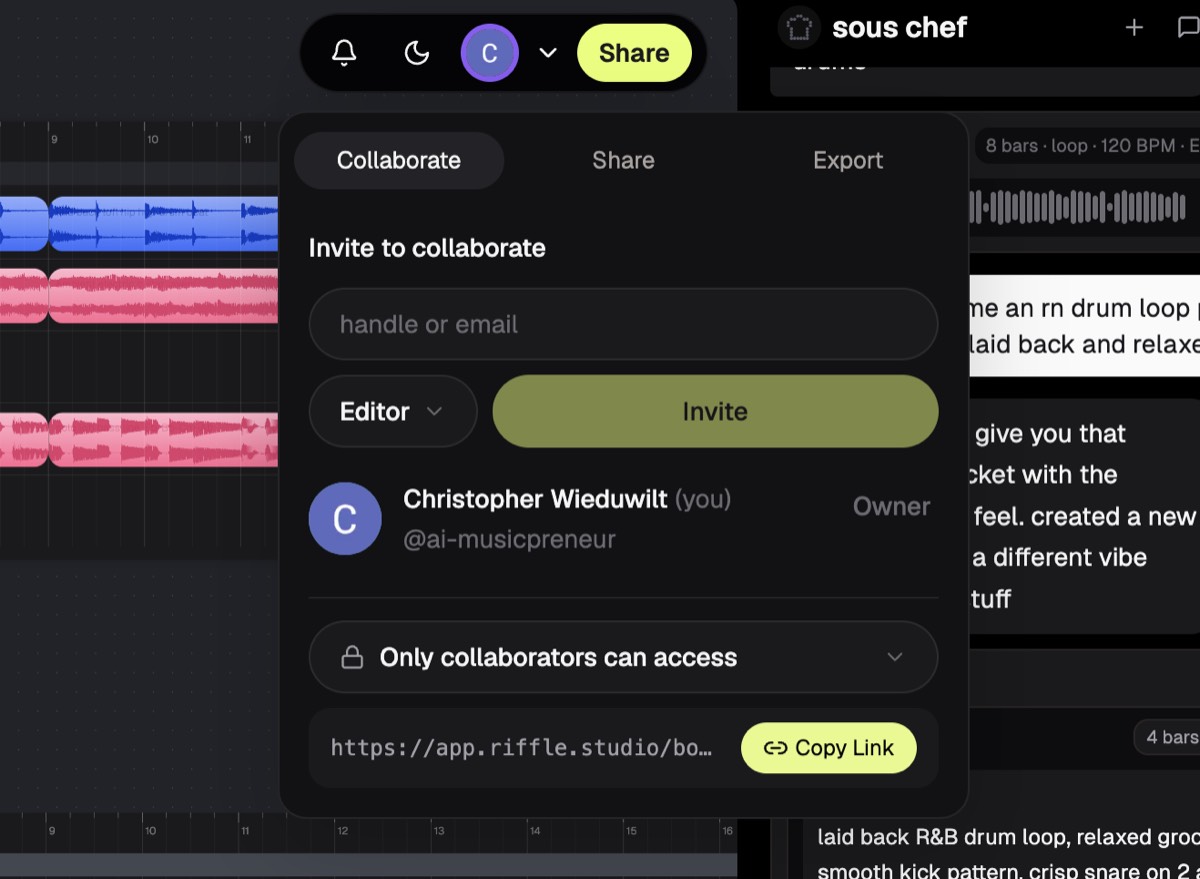Open the notifications bell
The height and width of the screenshot is (879, 1200).
click(x=344, y=53)
